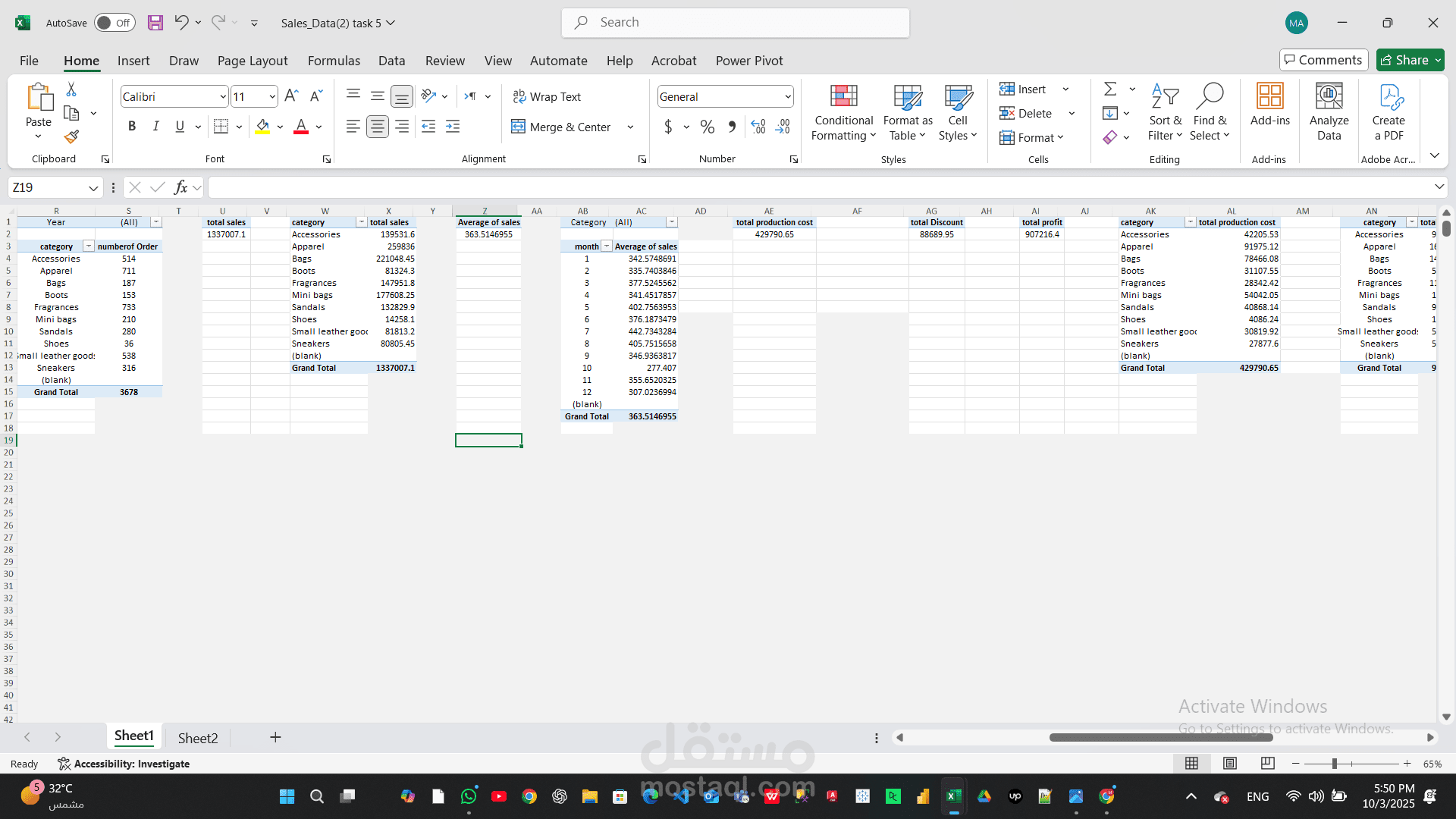
Task: Click the AutoSum sigma icon
Action: [x=1110, y=89]
